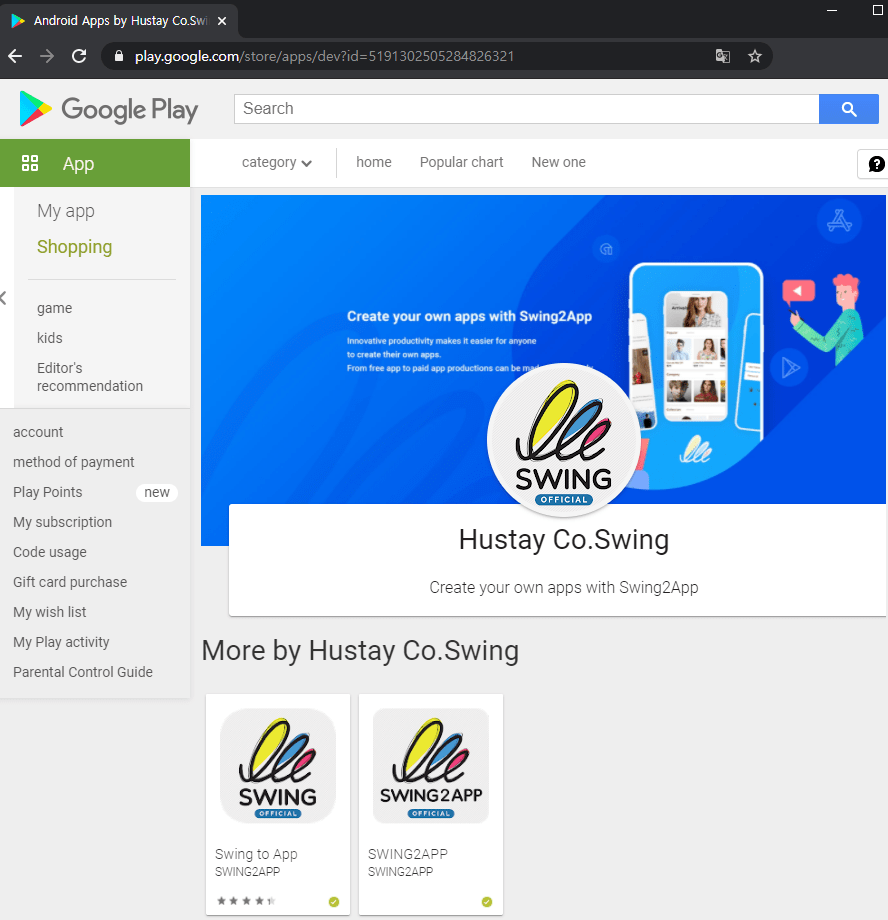Collapse the sidebar with left chevron
The image size is (888, 920).
tap(4, 298)
